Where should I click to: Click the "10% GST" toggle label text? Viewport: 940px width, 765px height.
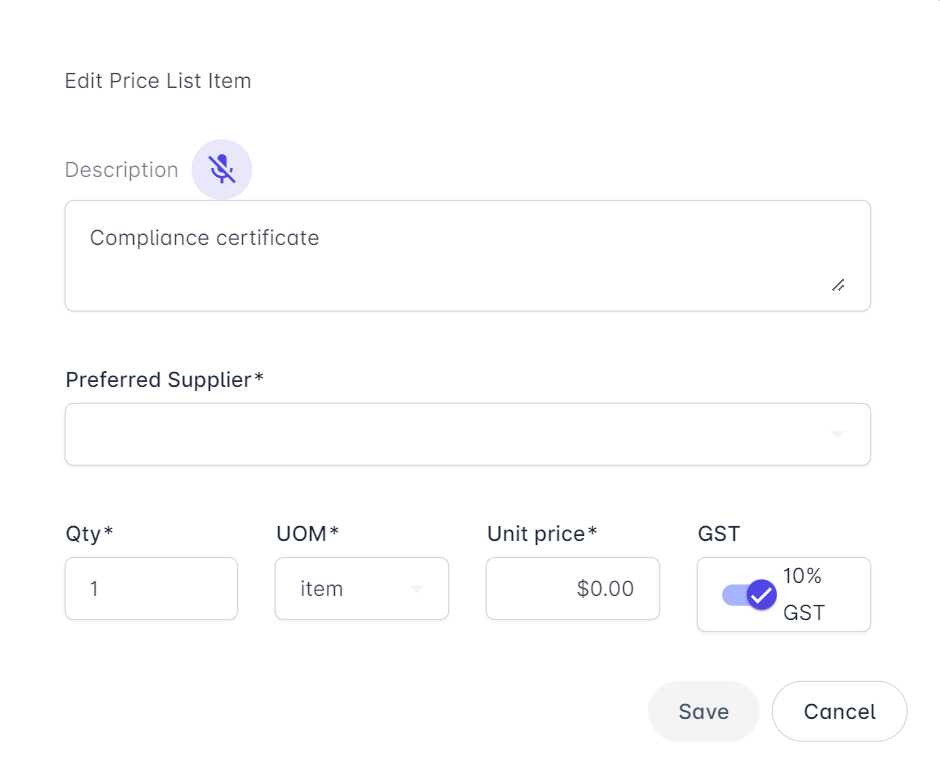[804, 594]
